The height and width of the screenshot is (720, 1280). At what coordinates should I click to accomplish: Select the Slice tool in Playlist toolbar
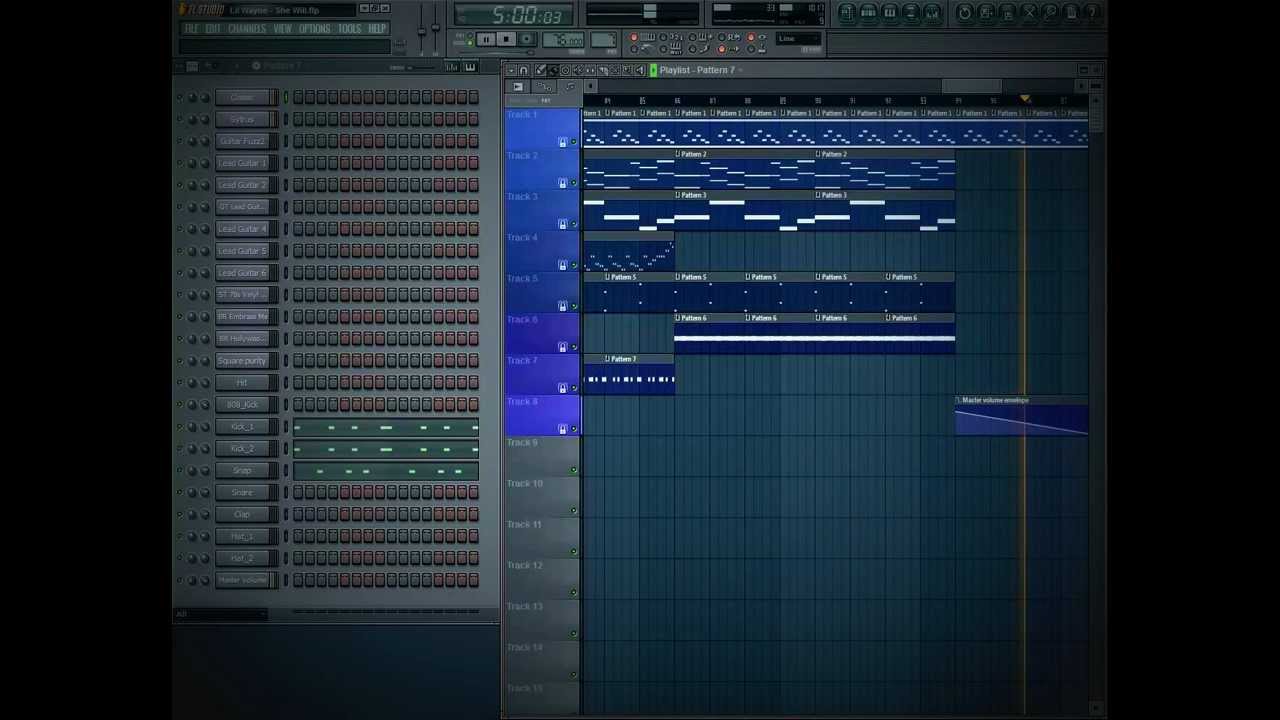tap(602, 70)
